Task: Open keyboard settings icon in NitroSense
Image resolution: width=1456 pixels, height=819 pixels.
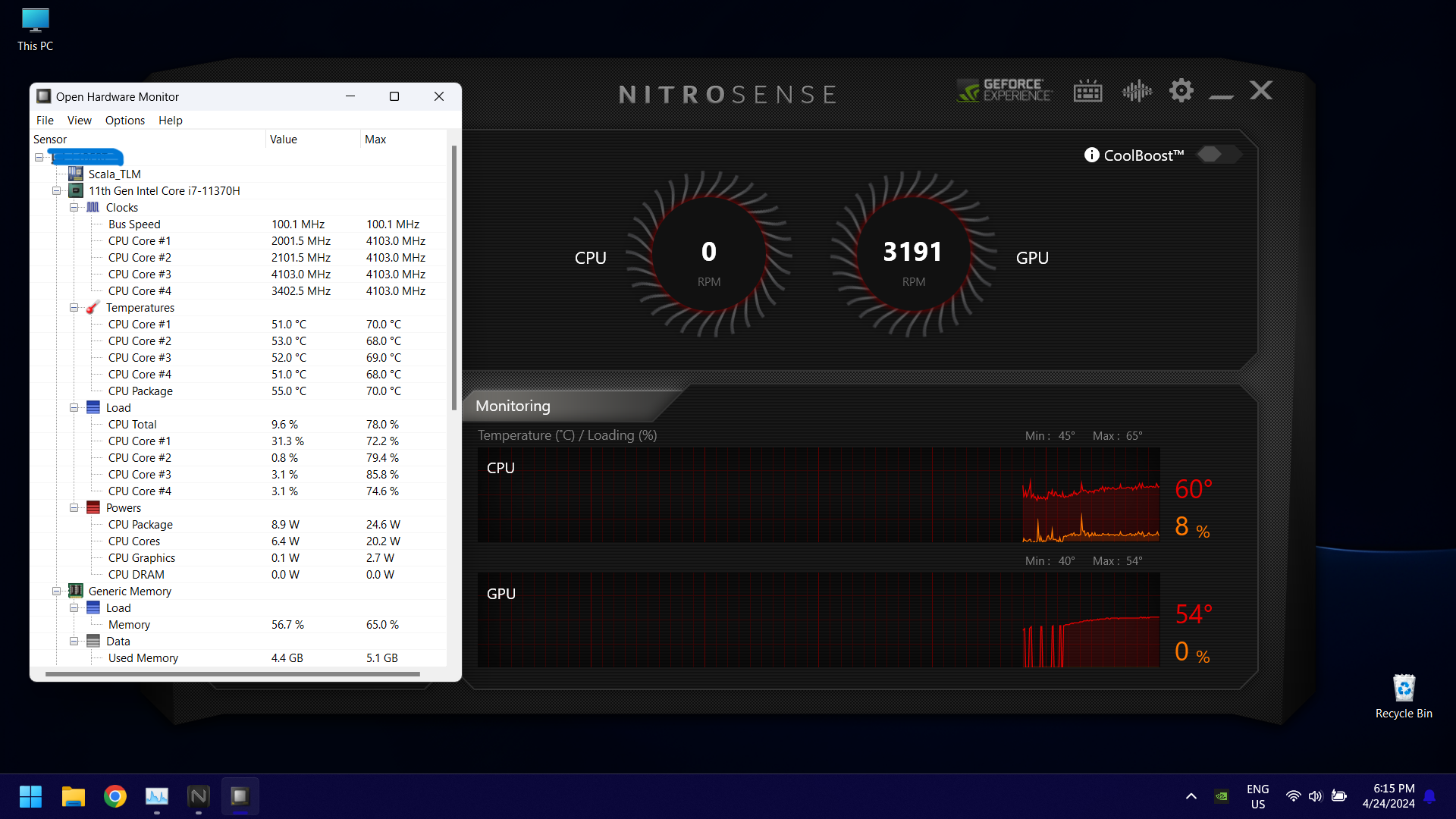Action: coord(1088,91)
